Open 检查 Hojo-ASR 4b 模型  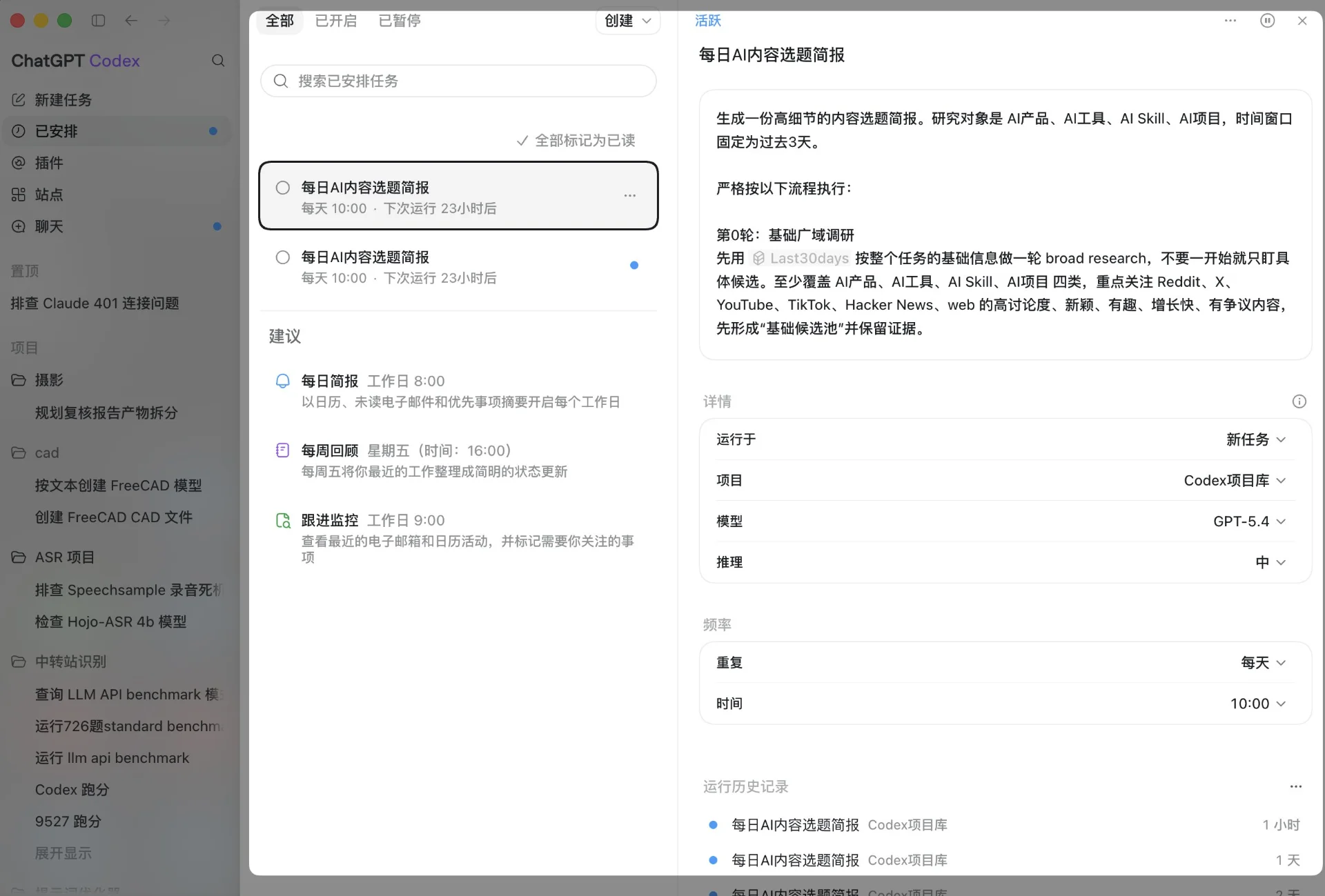coord(111,622)
